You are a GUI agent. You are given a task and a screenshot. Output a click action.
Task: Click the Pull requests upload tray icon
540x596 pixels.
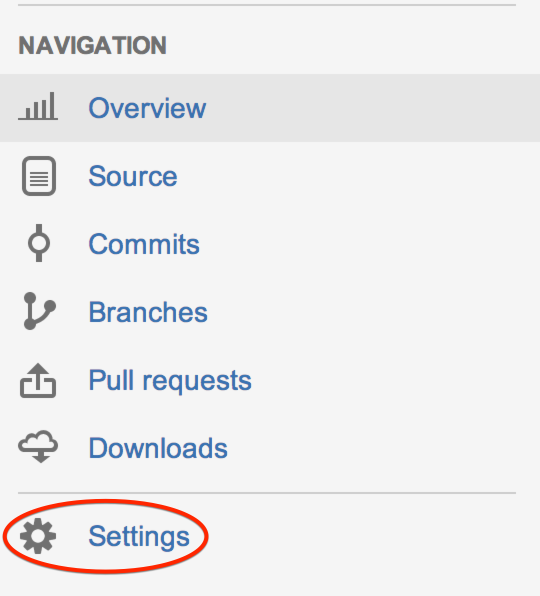(x=38, y=380)
